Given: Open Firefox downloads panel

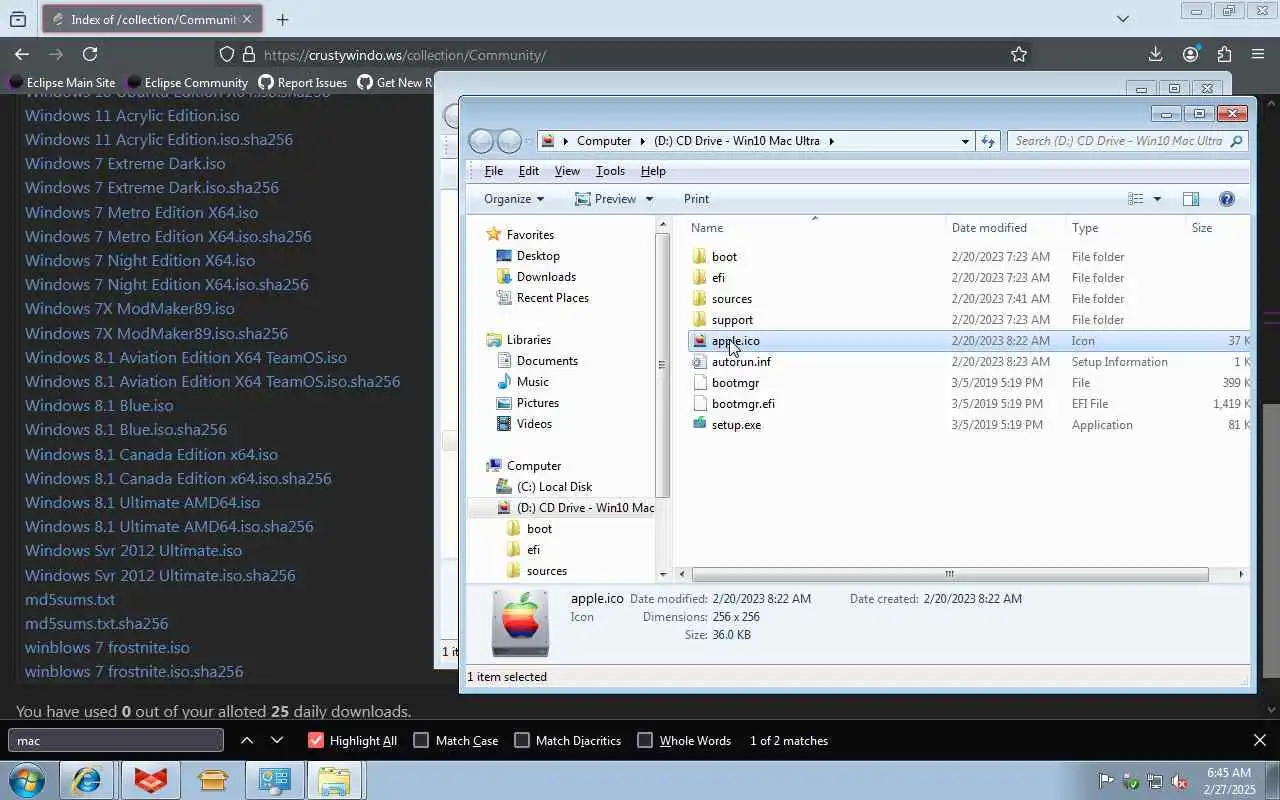Looking at the screenshot, I should pos(1155,54).
